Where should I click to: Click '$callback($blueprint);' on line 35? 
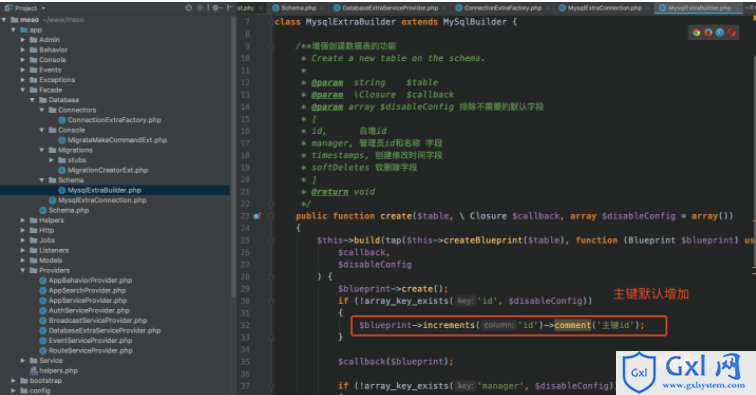(395, 362)
